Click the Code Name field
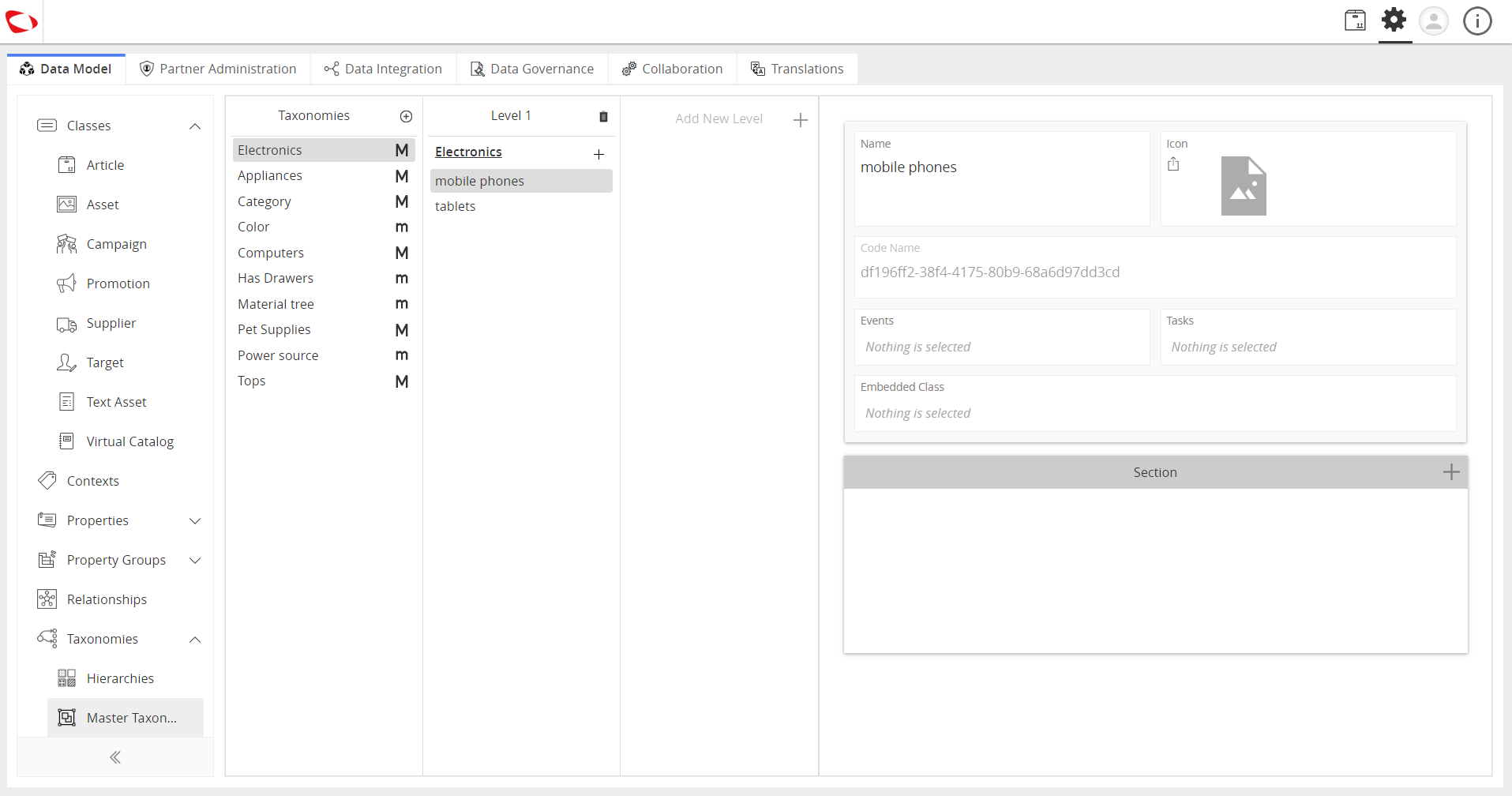 point(1155,272)
